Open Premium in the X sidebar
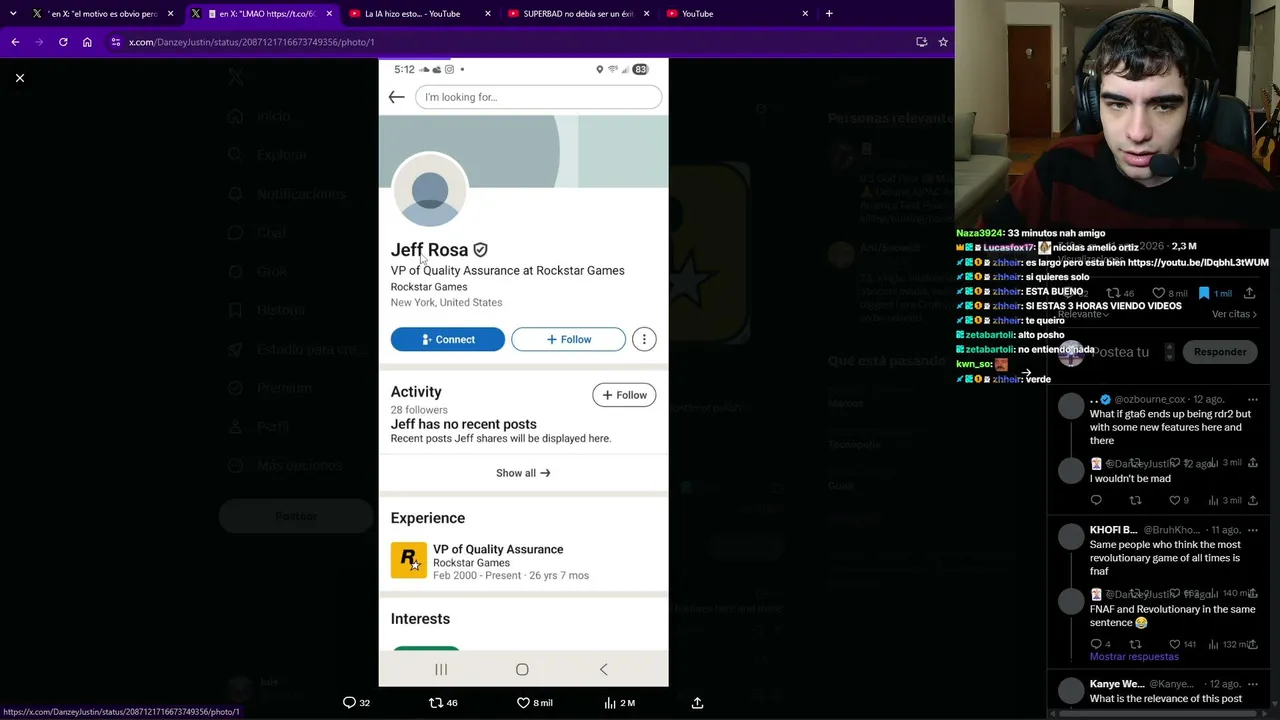1280x720 pixels. coord(271,388)
